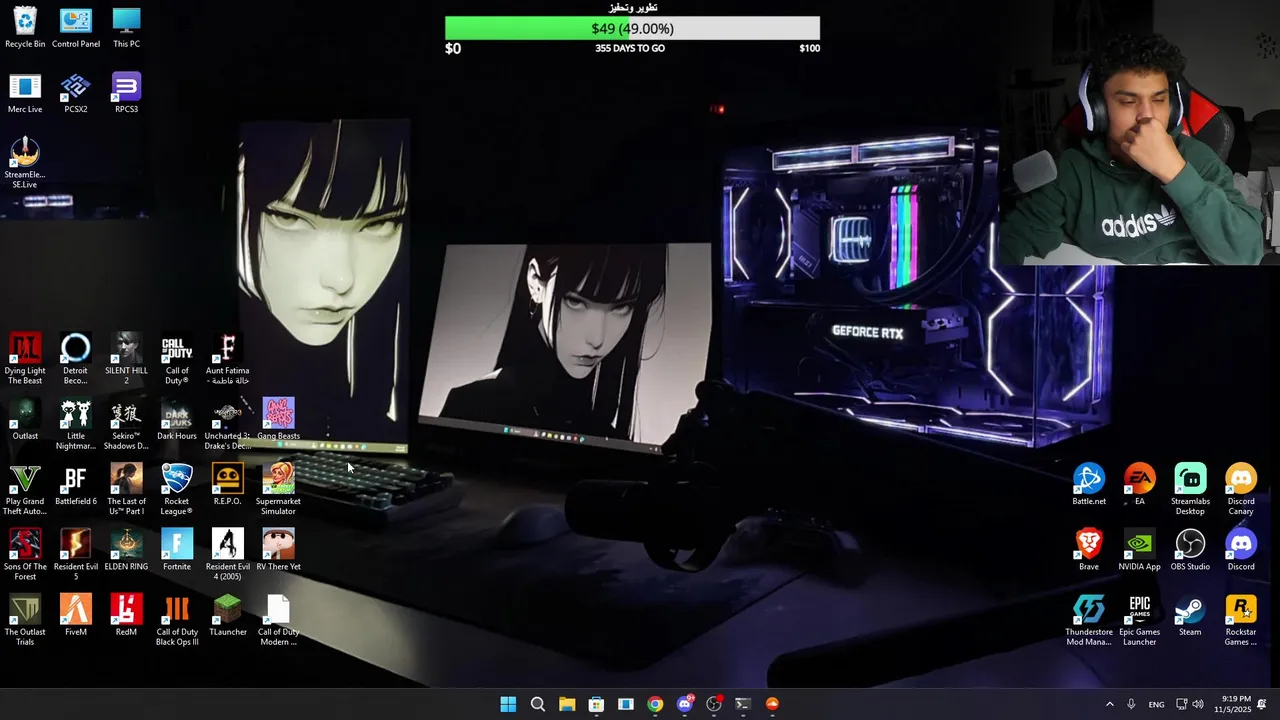Select the Gang Beasts icon
Viewport: 1280px width, 720px height.
coord(278,419)
